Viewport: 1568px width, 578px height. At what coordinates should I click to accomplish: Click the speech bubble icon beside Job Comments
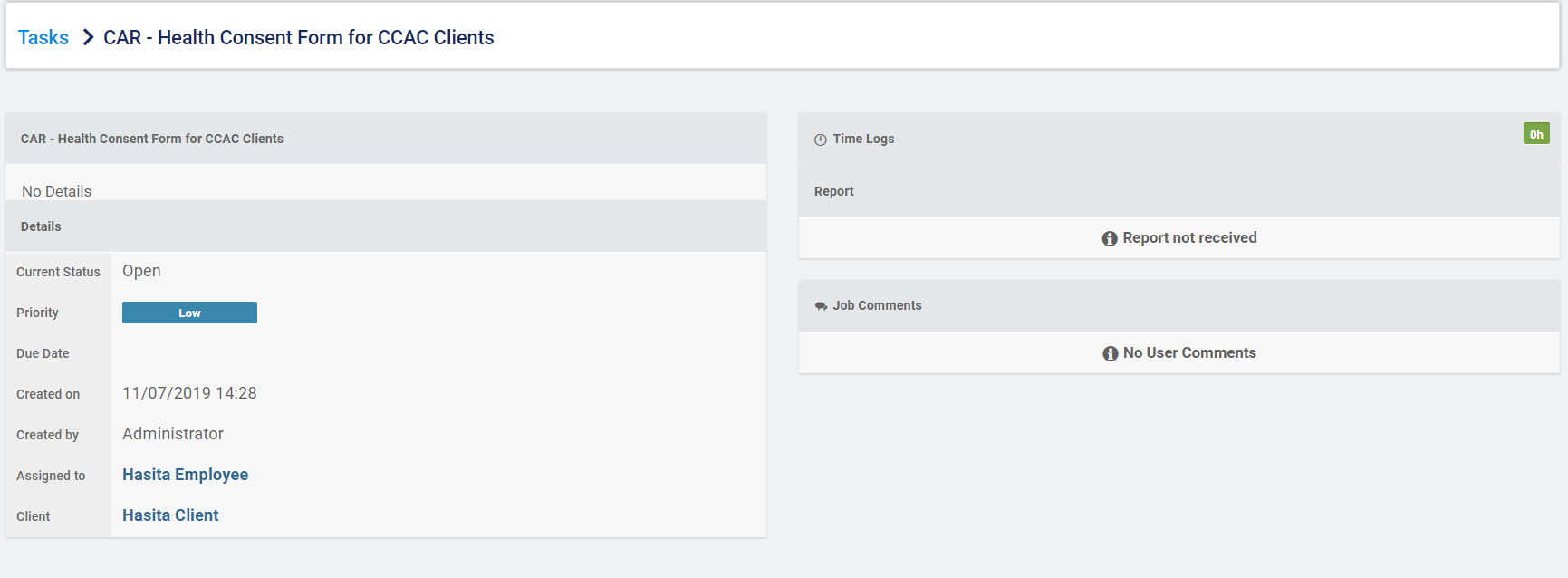[821, 306]
